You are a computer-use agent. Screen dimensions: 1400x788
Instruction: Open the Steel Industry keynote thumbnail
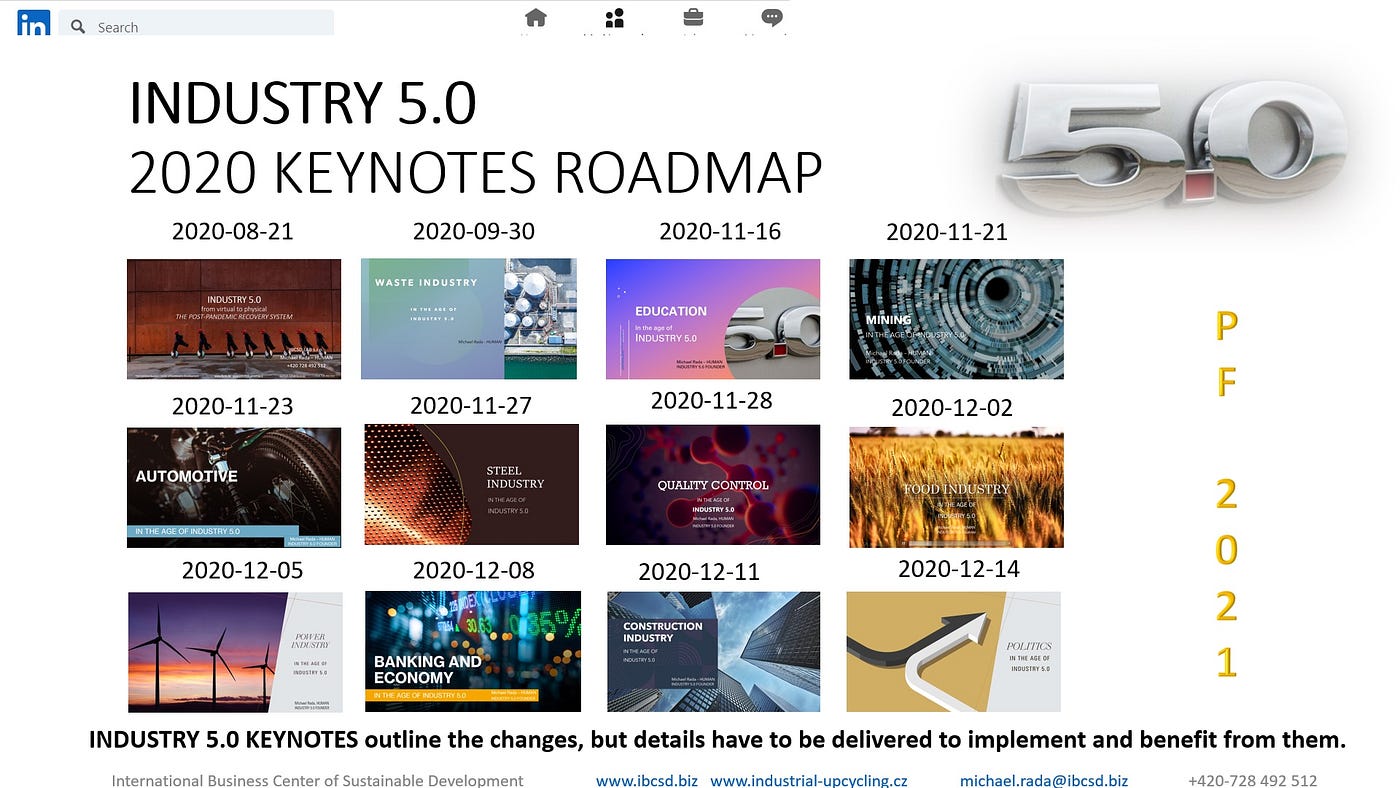[471, 485]
